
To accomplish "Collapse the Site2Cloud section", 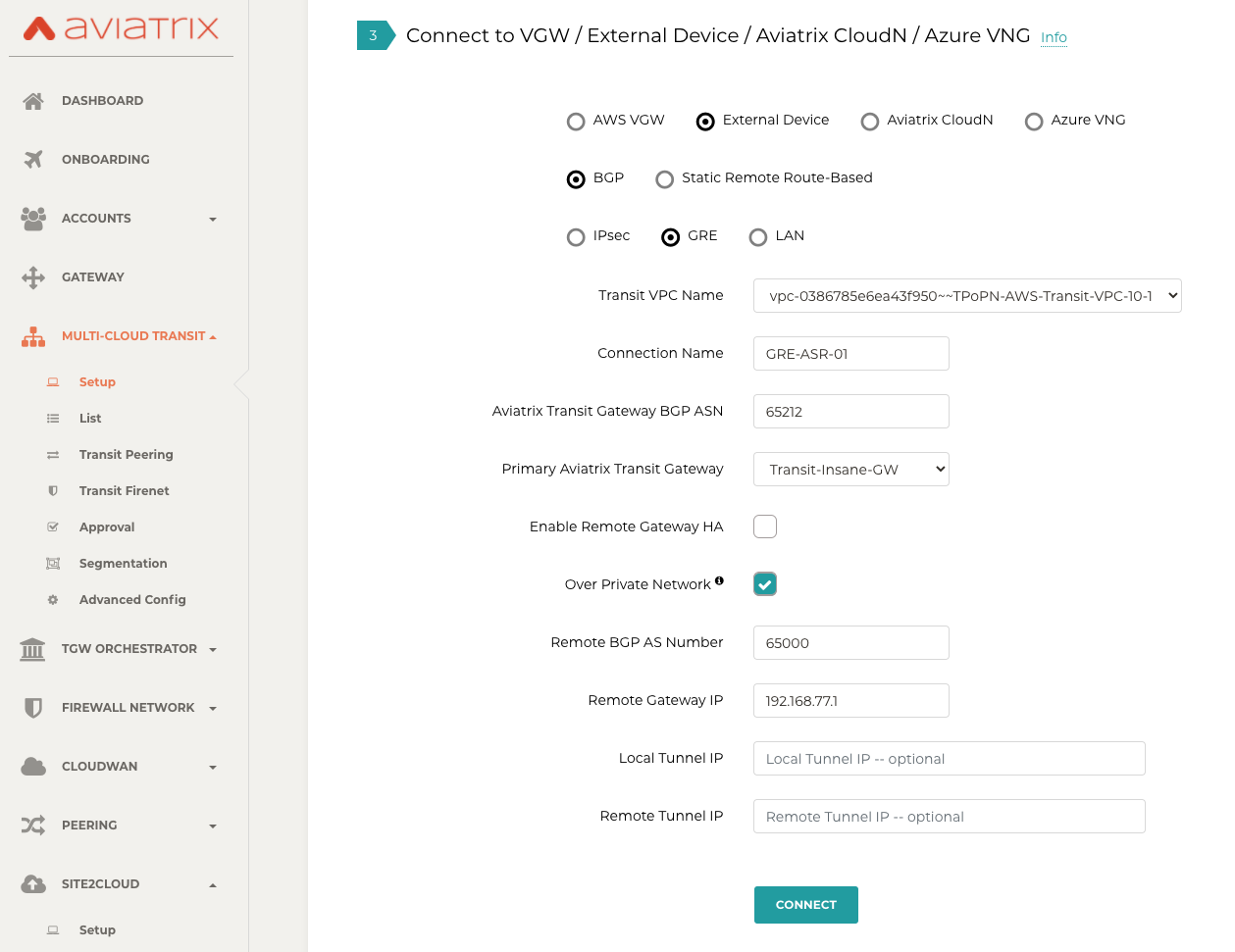I will point(212,883).
